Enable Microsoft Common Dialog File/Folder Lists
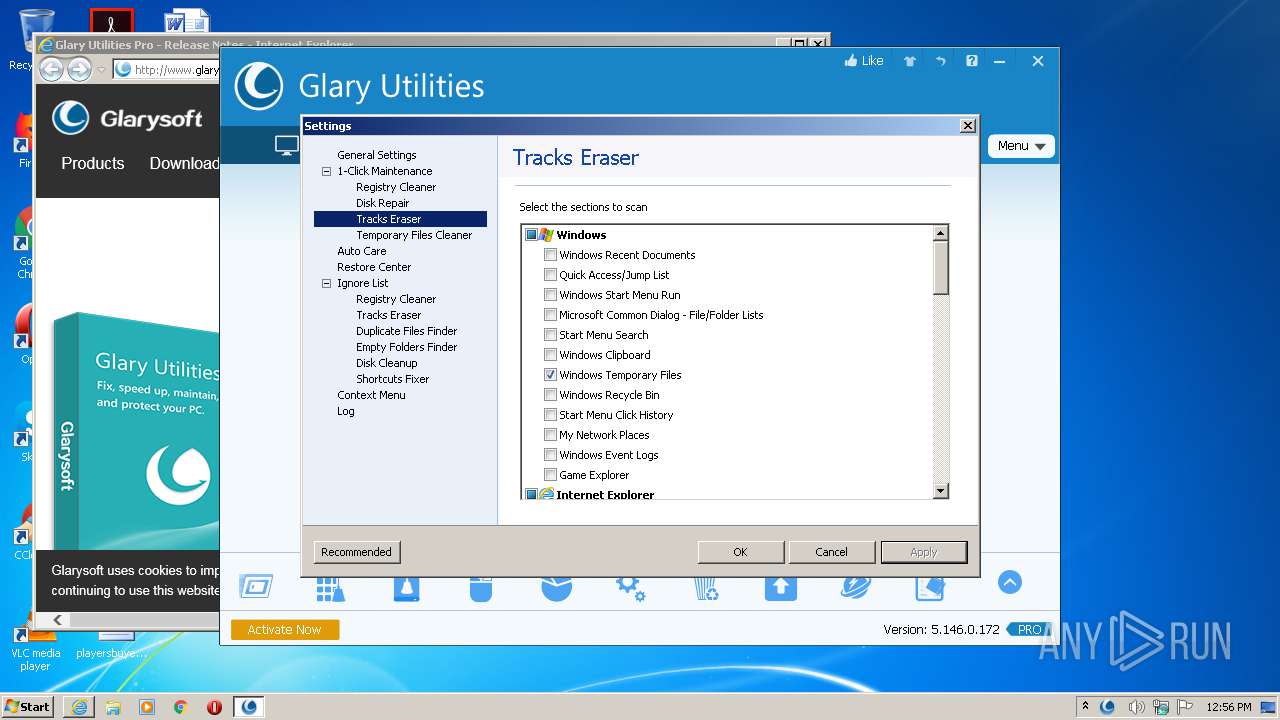The height and width of the screenshot is (720, 1280). pyautogui.click(x=550, y=315)
